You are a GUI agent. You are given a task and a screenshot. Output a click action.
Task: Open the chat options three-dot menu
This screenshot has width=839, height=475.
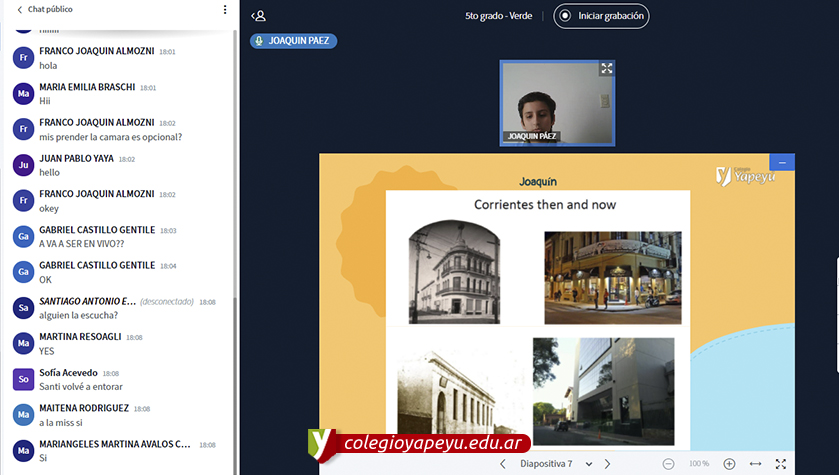[x=224, y=10]
